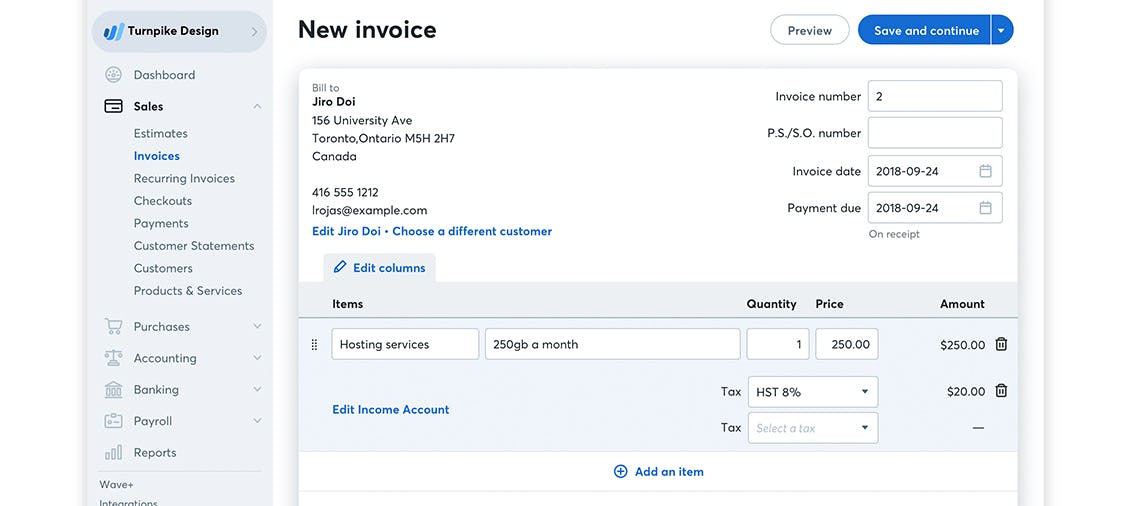Image resolution: width=1130 pixels, height=506 pixels.
Task: Click 'Choose a different customer' link
Action: coord(472,231)
